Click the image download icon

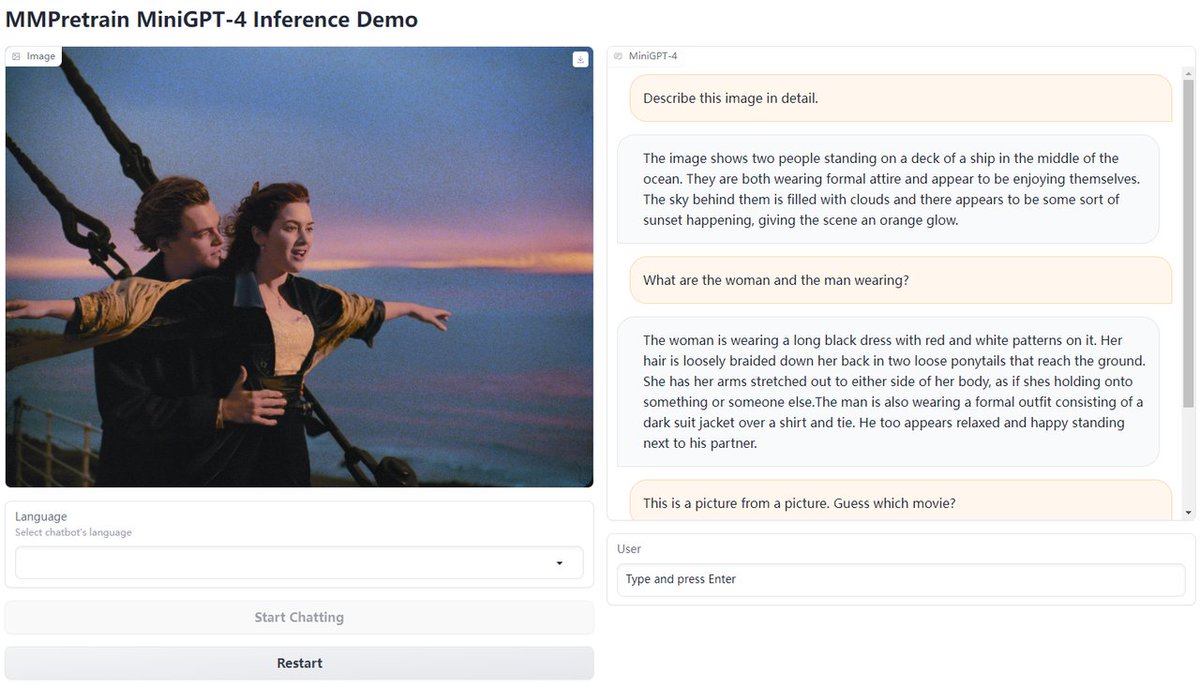(581, 59)
